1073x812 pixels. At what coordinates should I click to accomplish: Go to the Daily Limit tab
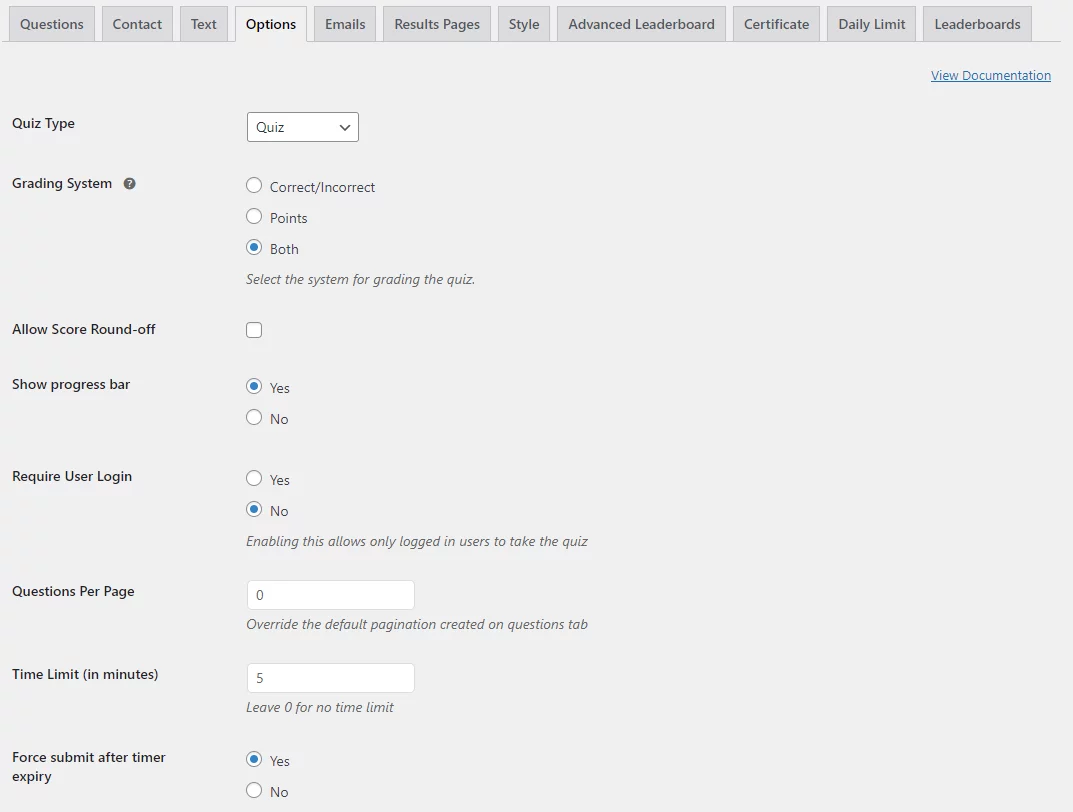(870, 23)
